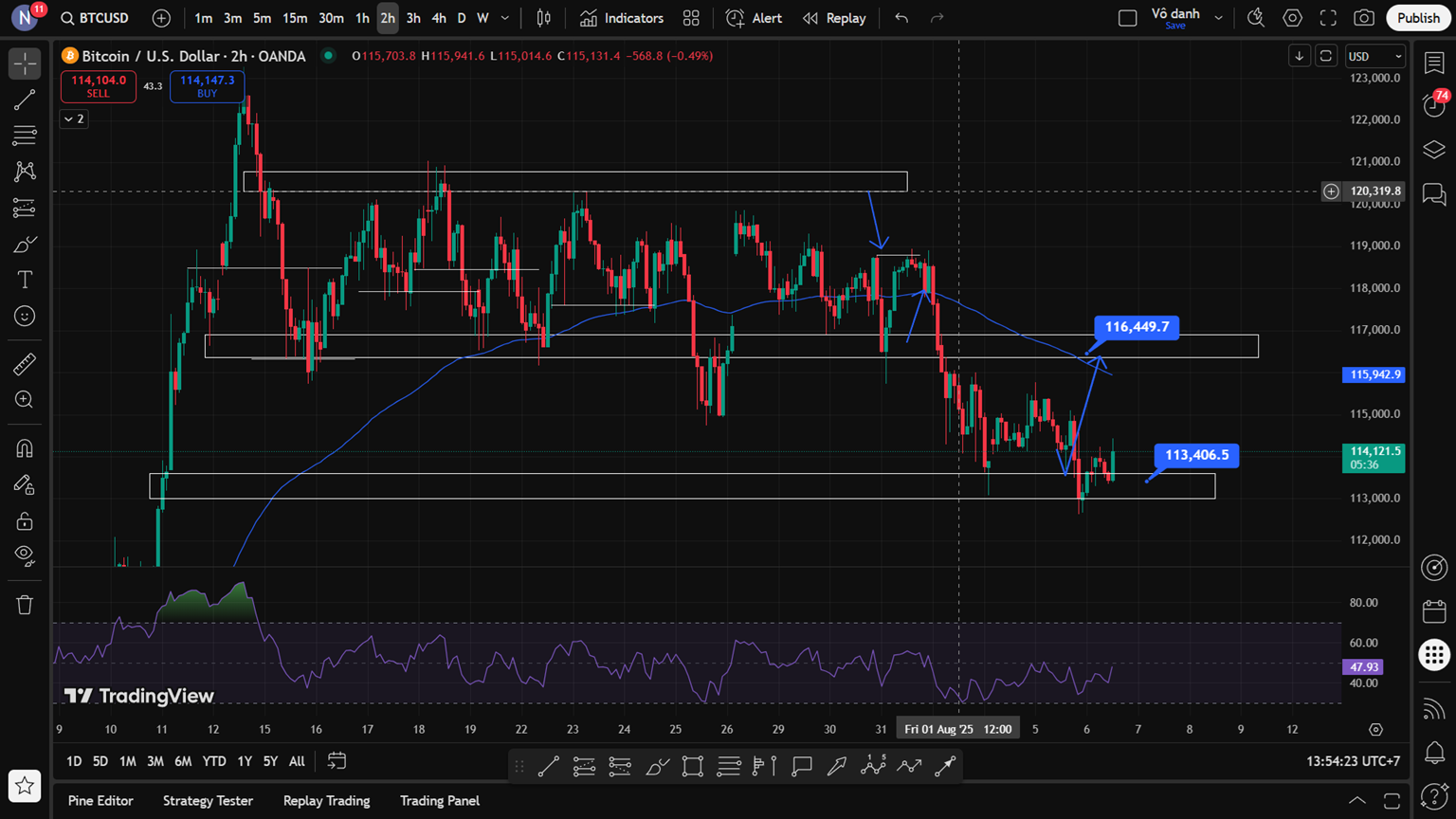The width and height of the screenshot is (1456, 819).
Task: Open the Fibonacci retracement tools
Action: tap(25, 136)
